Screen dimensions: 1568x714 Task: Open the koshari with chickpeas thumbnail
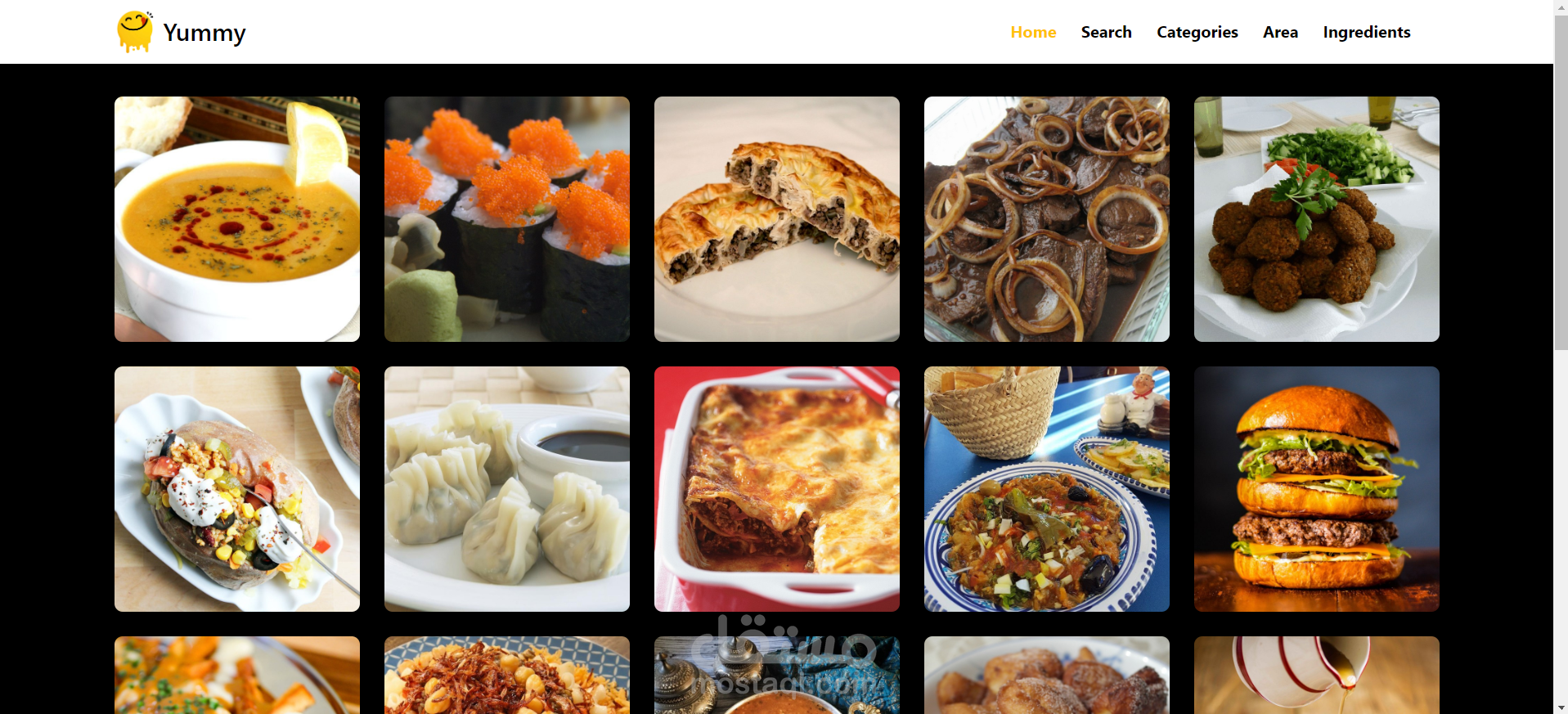point(507,675)
